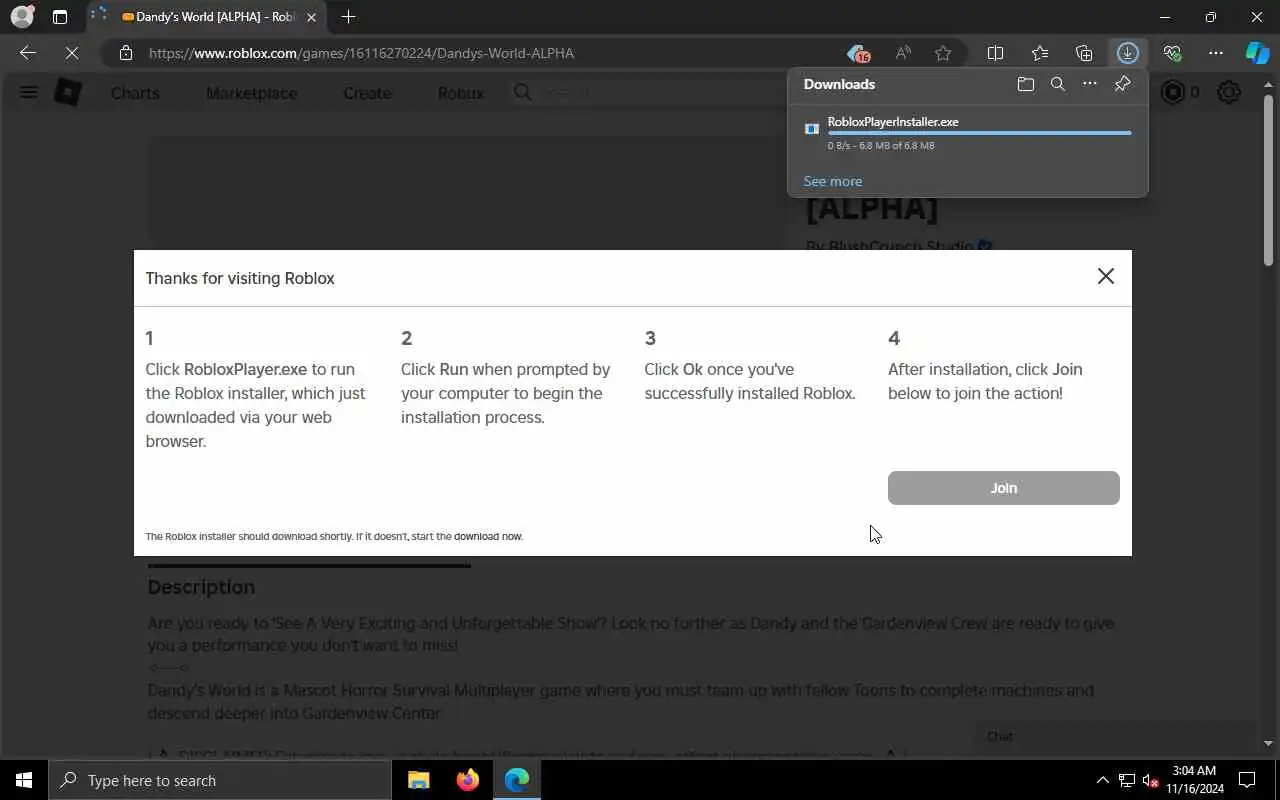Open Collections icon
This screenshot has width=1280, height=800.
tap(1084, 53)
